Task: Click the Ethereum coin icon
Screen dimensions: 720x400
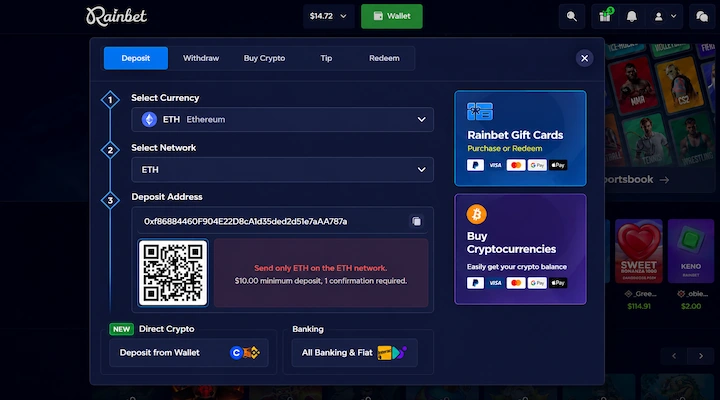Action: pyautogui.click(x=149, y=119)
